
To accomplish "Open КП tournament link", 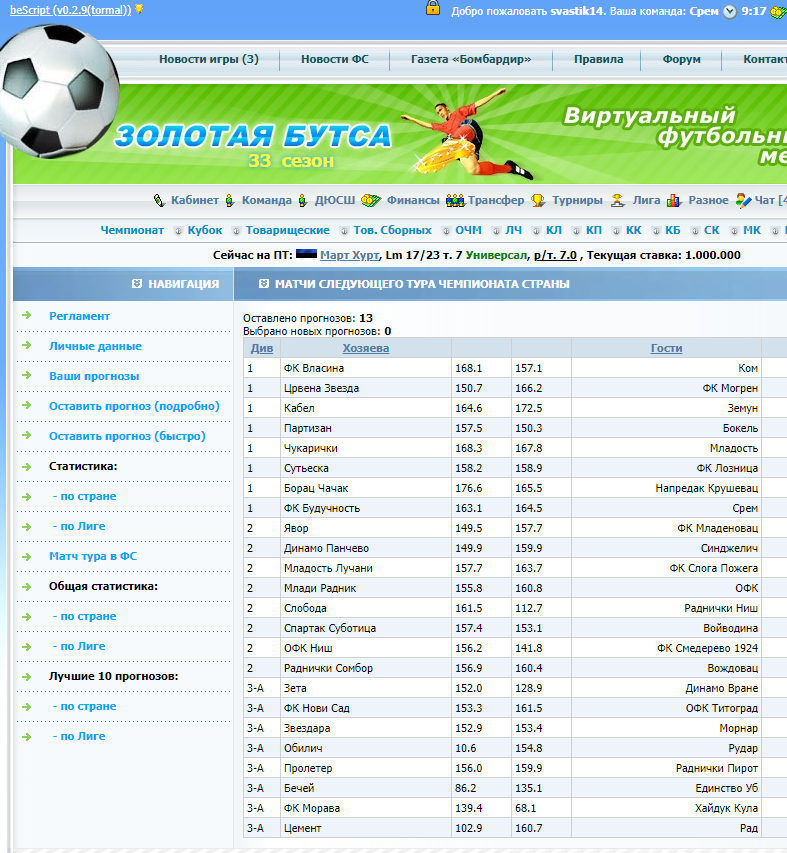I will click(594, 230).
